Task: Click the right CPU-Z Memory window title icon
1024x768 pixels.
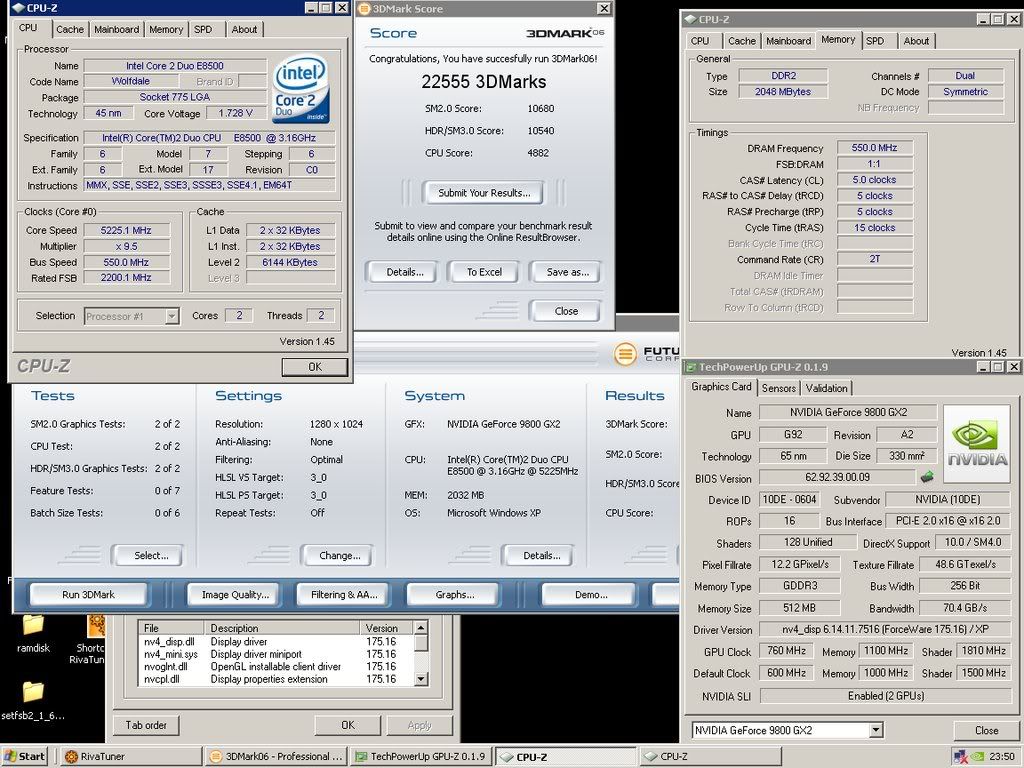Action: pyautogui.click(x=691, y=20)
